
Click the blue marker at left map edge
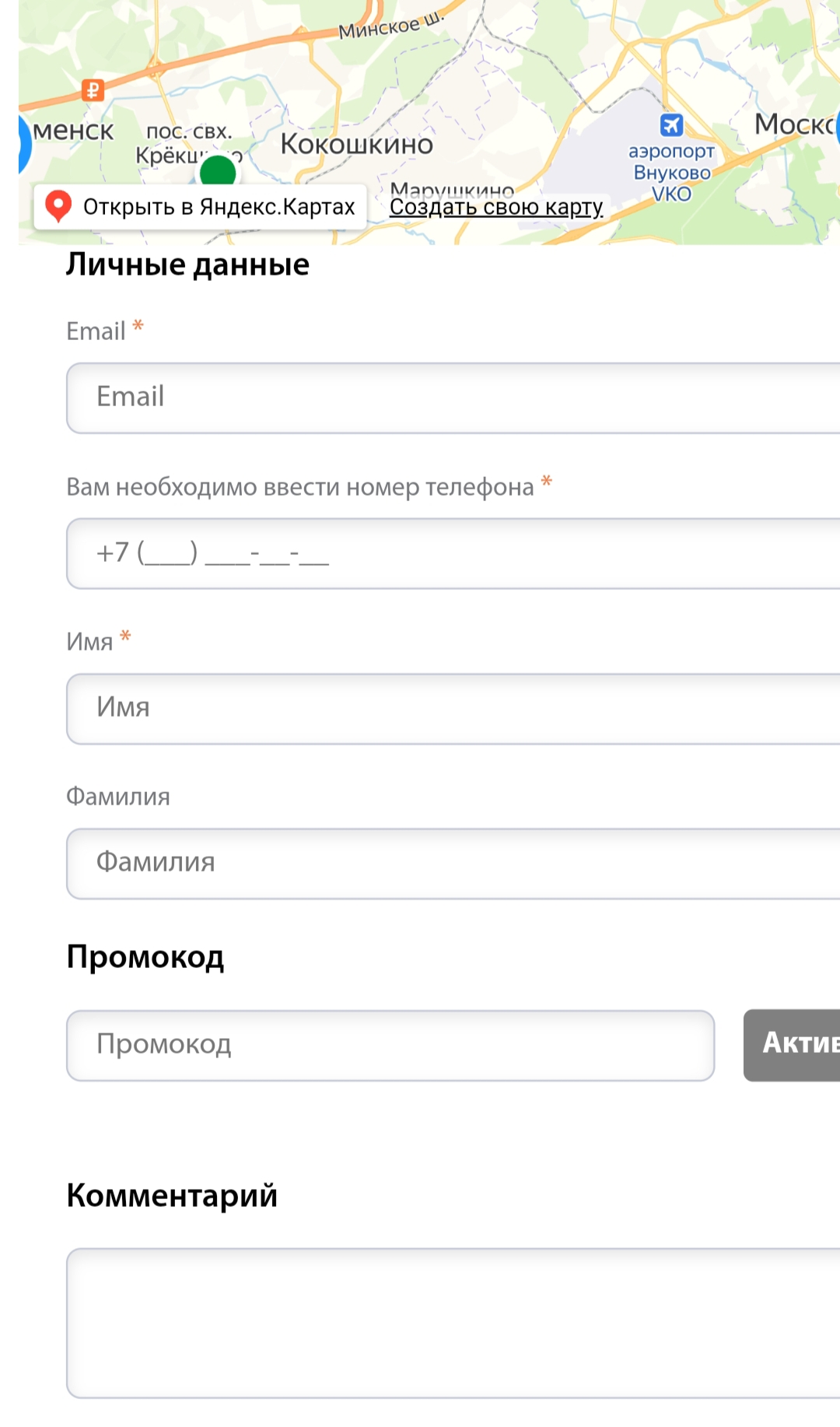(24, 144)
